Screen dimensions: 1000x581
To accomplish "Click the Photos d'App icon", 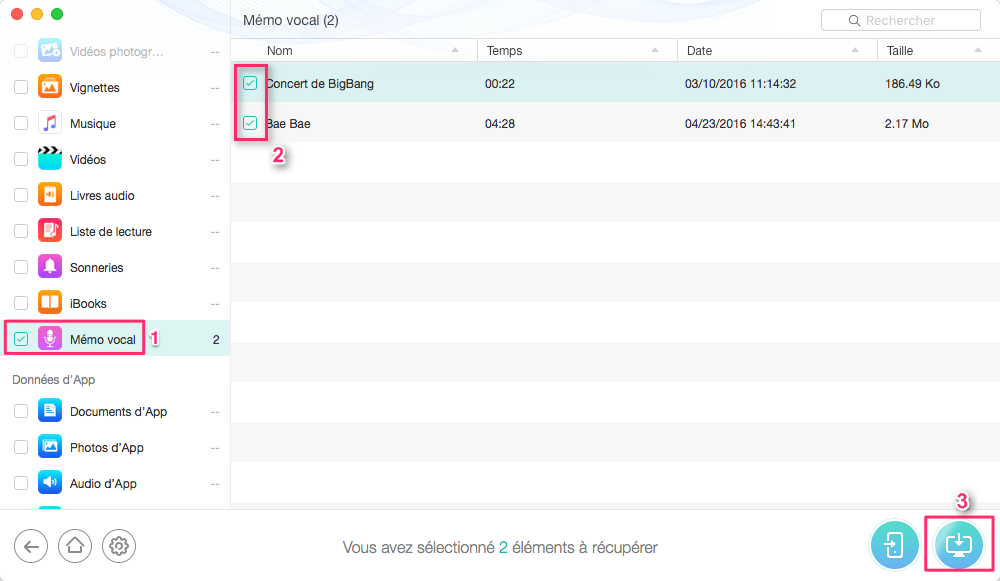I will (50, 447).
